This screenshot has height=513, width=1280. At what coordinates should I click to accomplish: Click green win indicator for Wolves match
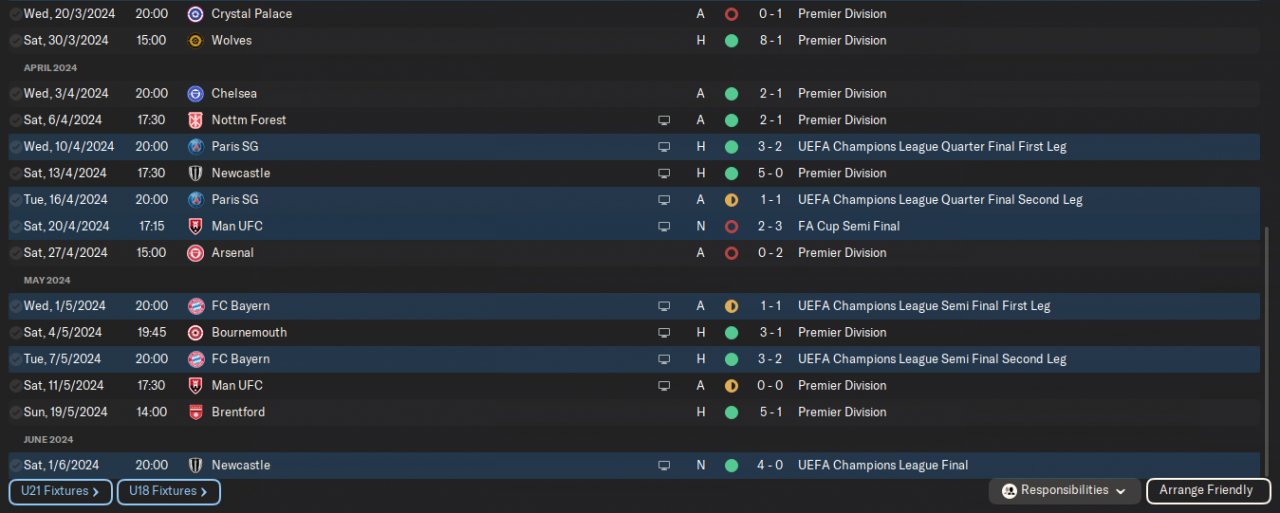(x=731, y=41)
